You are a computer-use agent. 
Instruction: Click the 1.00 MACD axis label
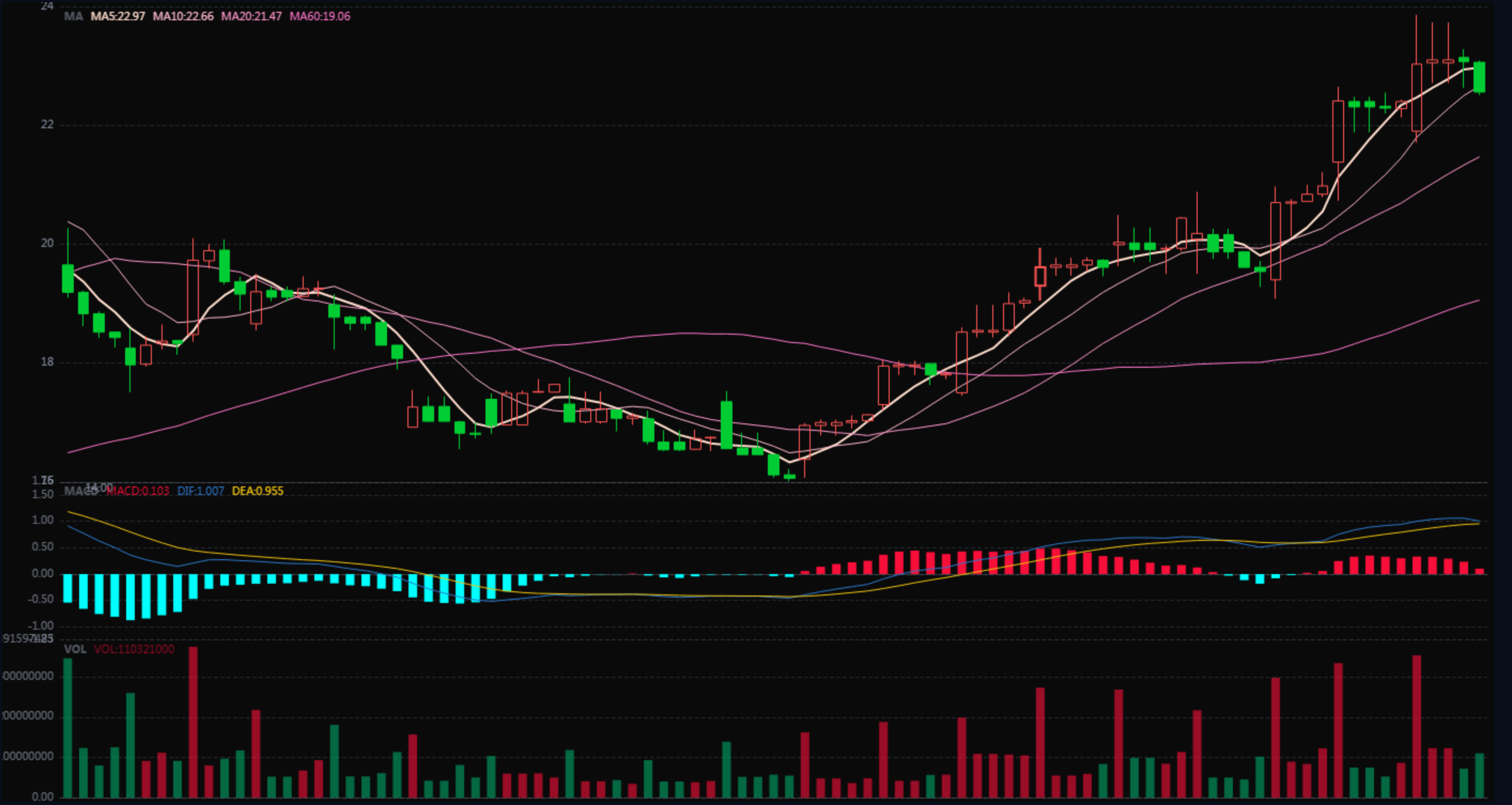tap(43, 521)
